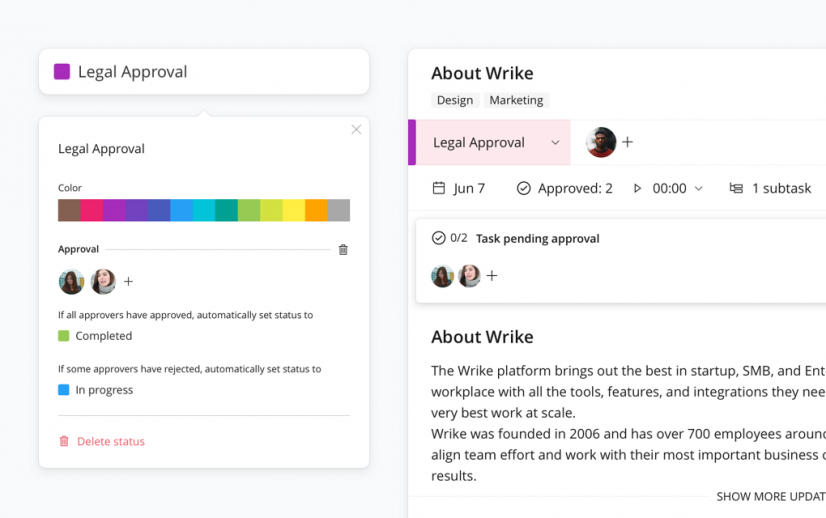
Task: Click second approver avatar in pending approval card
Action: [469, 276]
